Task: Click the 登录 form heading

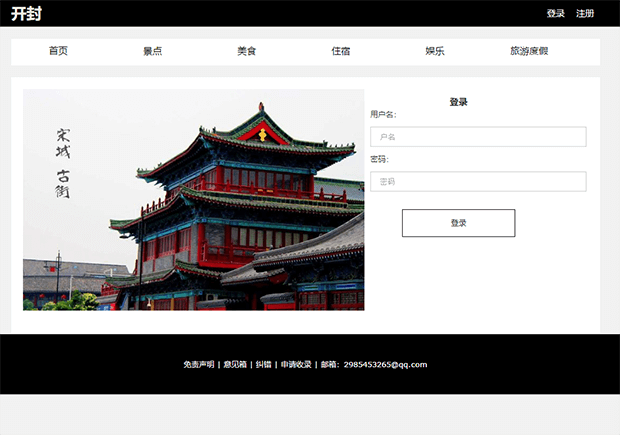Action: pos(458,102)
